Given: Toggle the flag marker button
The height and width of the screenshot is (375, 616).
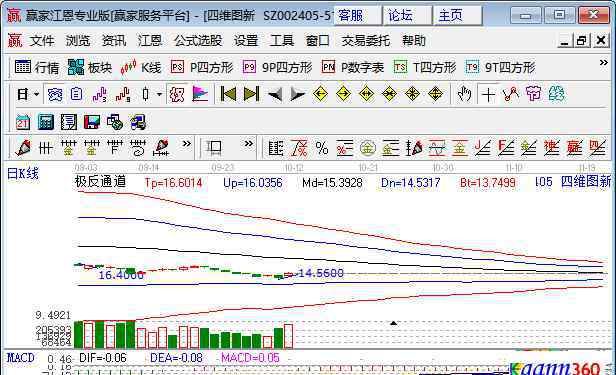Looking at the screenshot, I should [x=200, y=94].
